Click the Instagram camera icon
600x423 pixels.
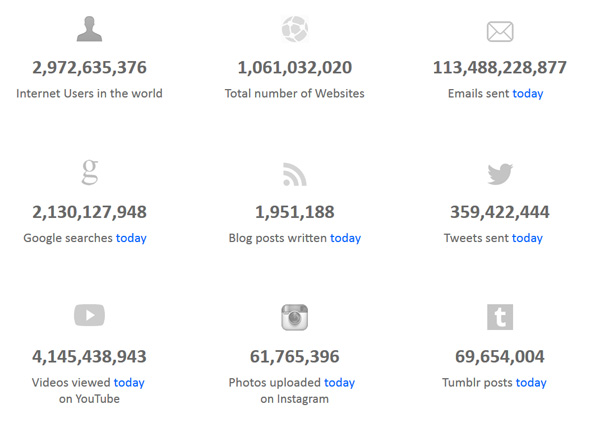pos(294,317)
